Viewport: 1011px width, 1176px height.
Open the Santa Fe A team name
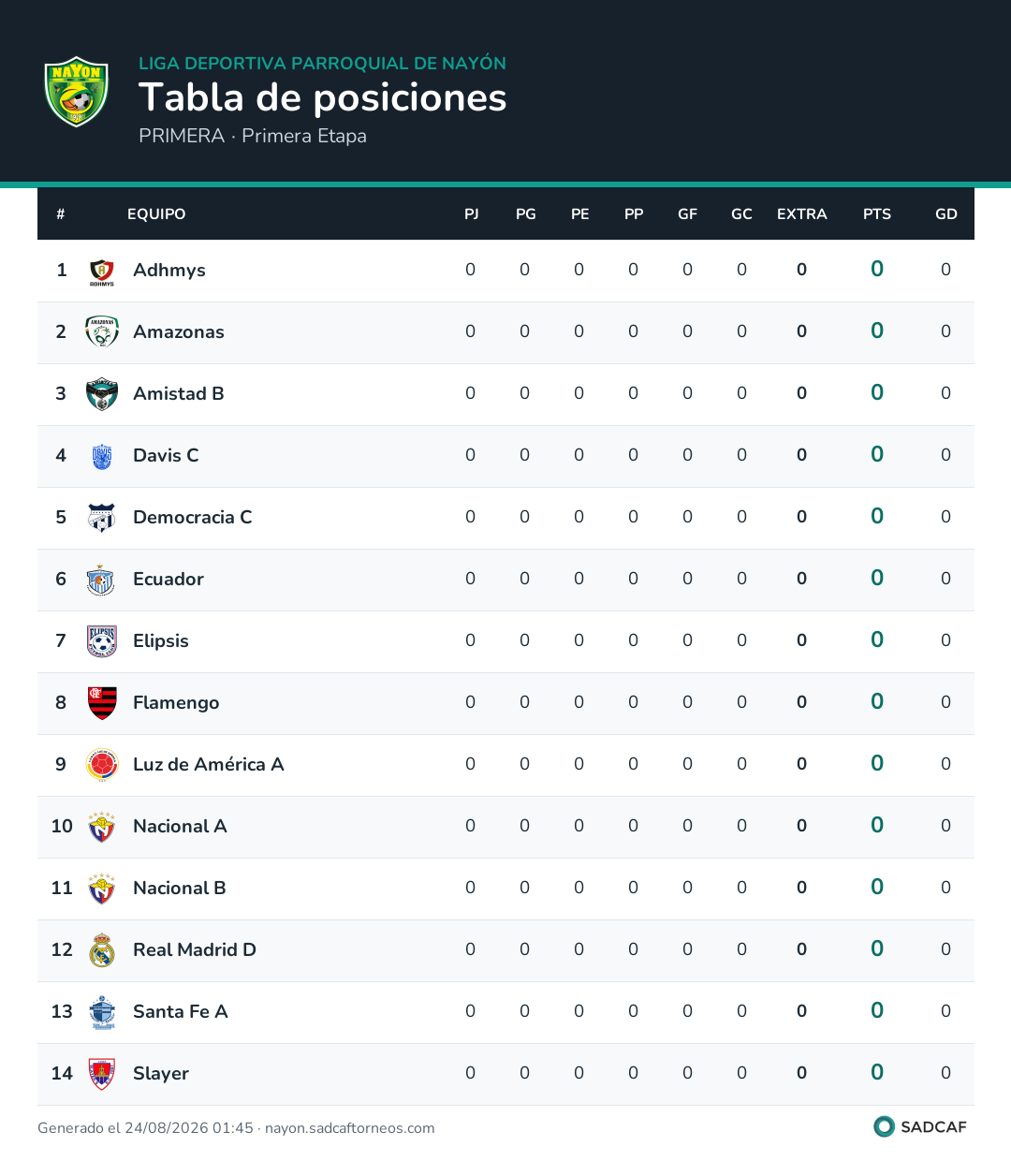[x=181, y=1011]
